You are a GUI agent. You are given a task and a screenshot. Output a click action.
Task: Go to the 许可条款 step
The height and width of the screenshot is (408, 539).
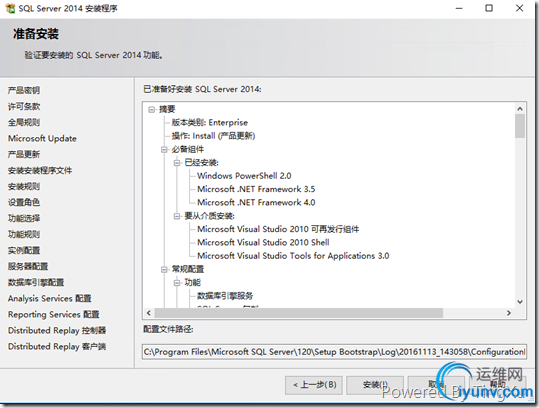coord(24,107)
